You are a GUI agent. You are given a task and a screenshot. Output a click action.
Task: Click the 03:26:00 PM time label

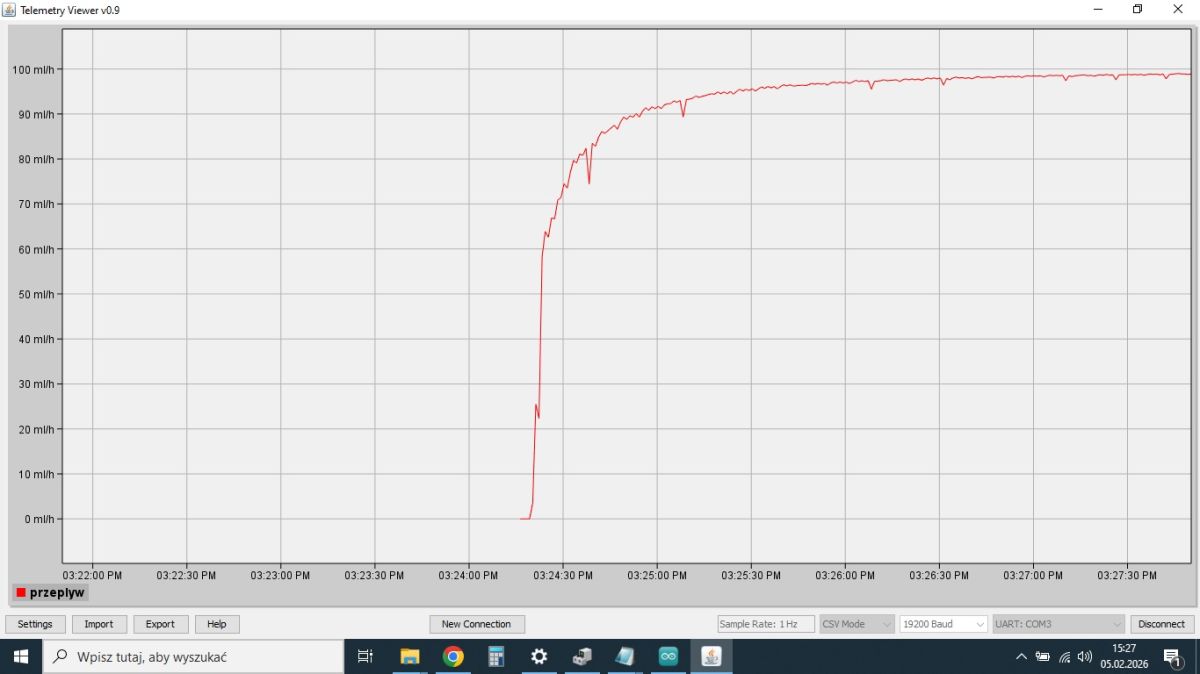(845, 575)
